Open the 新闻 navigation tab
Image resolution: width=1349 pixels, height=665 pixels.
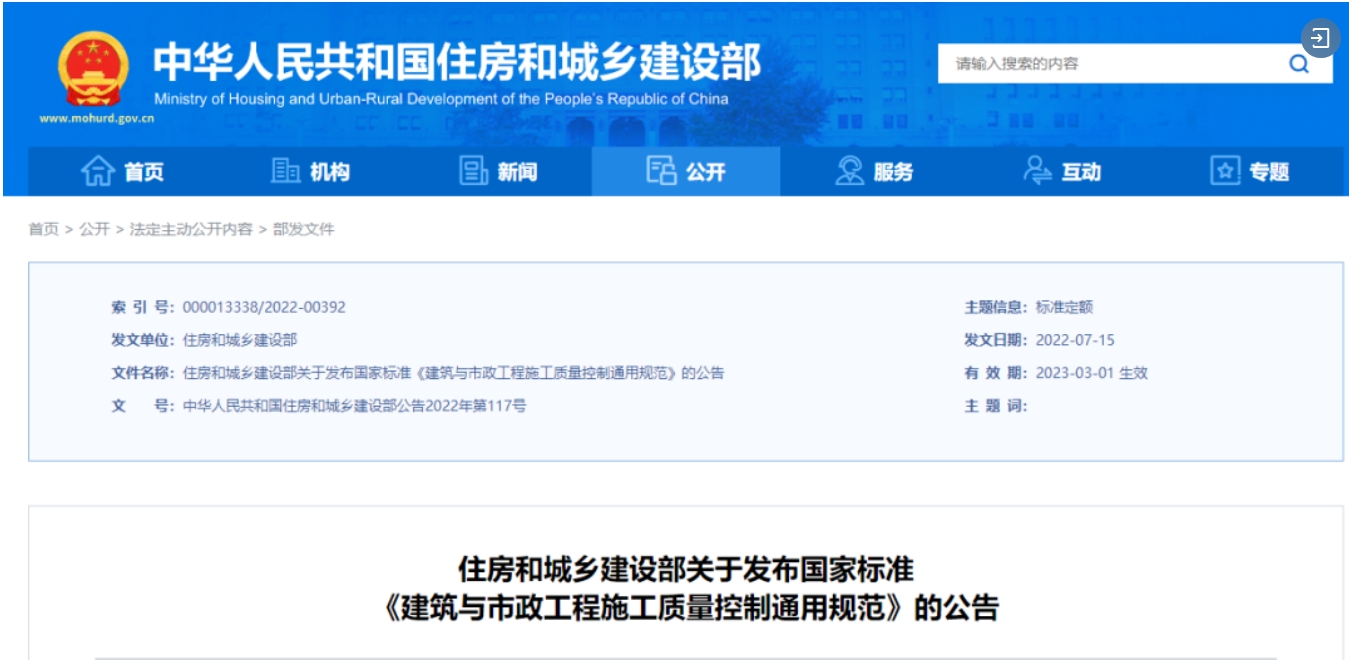coord(498,172)
